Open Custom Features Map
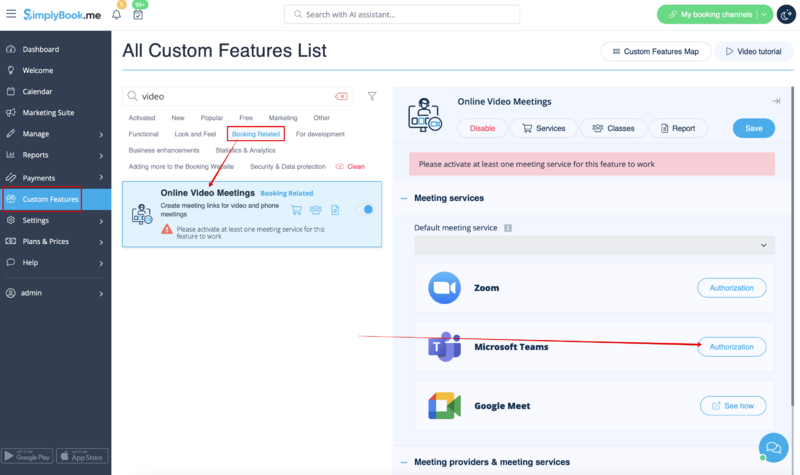The image size is (800, 475). point(656,52)
